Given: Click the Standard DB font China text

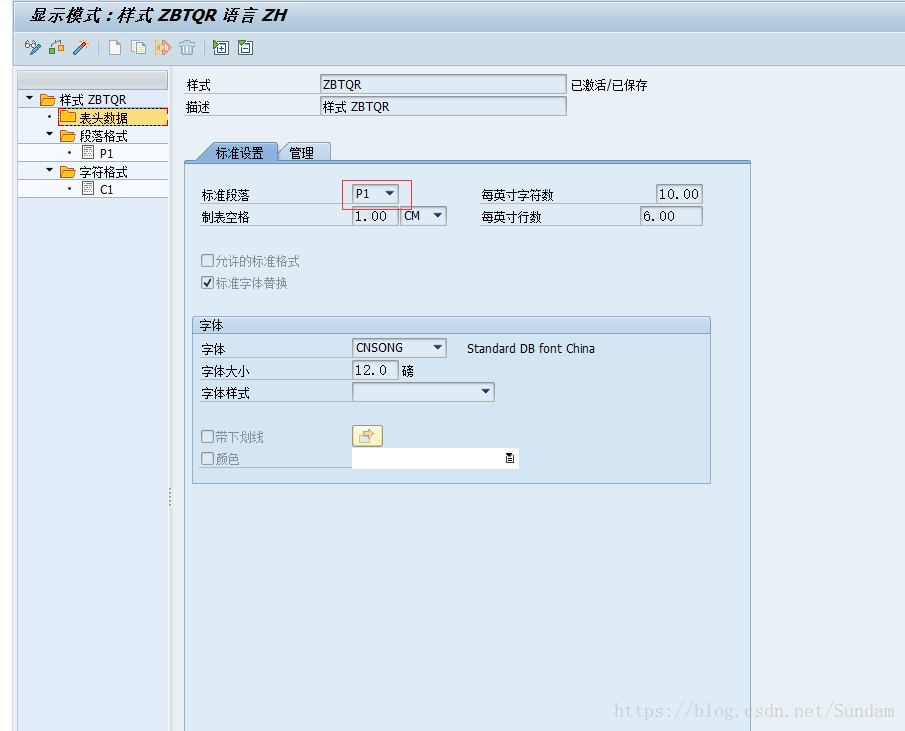Looking at the screenshot, I should click(x=530, y=348).
